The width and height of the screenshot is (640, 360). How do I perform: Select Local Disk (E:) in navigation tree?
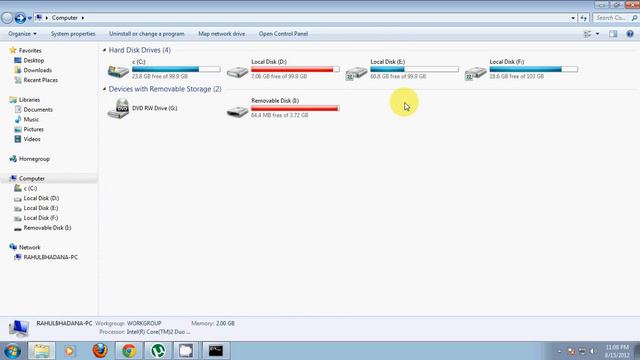point(41,208)
